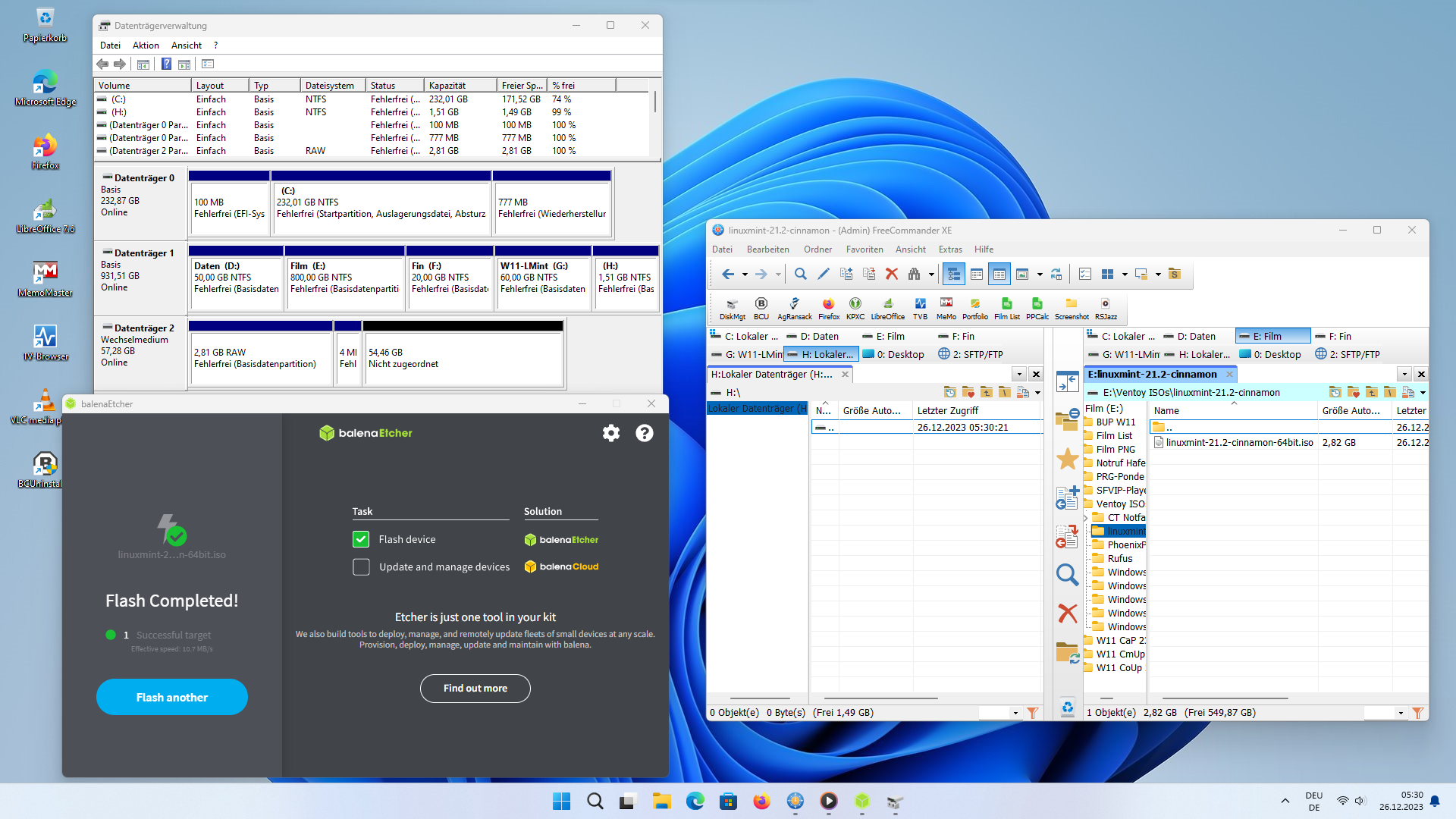Open the Favoriten menu in FreeCommander
This screenshot has height=819, width=1456.
pos(864,249)
